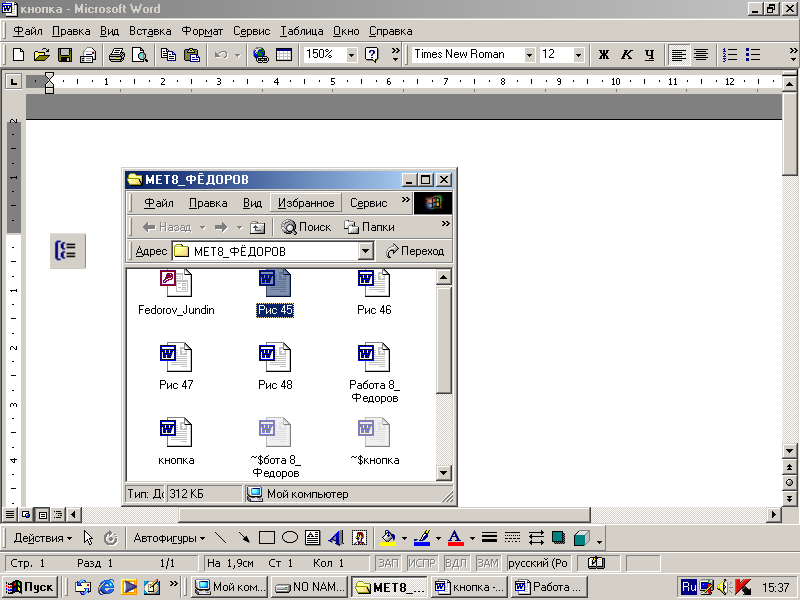Click Поиск button in explorer
This screenshot has width=800, height=600.
click(x=306, y=227)
